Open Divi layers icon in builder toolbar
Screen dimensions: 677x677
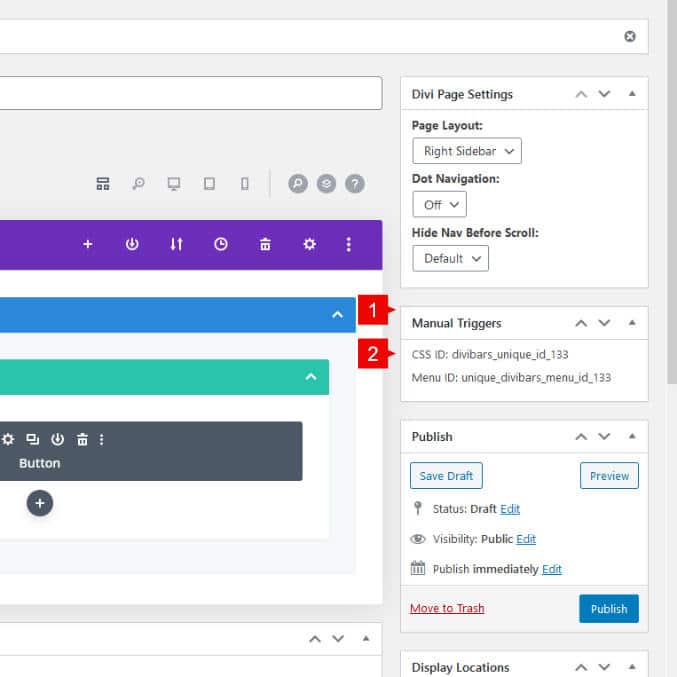click(x=326, y=184)
